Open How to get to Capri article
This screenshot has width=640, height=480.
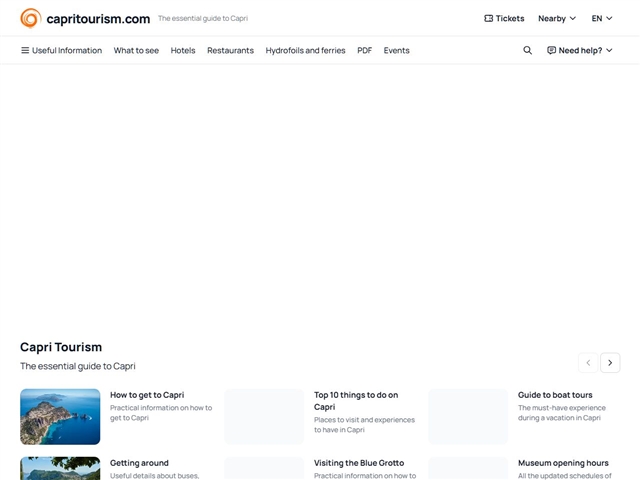(x=147, y=395)
